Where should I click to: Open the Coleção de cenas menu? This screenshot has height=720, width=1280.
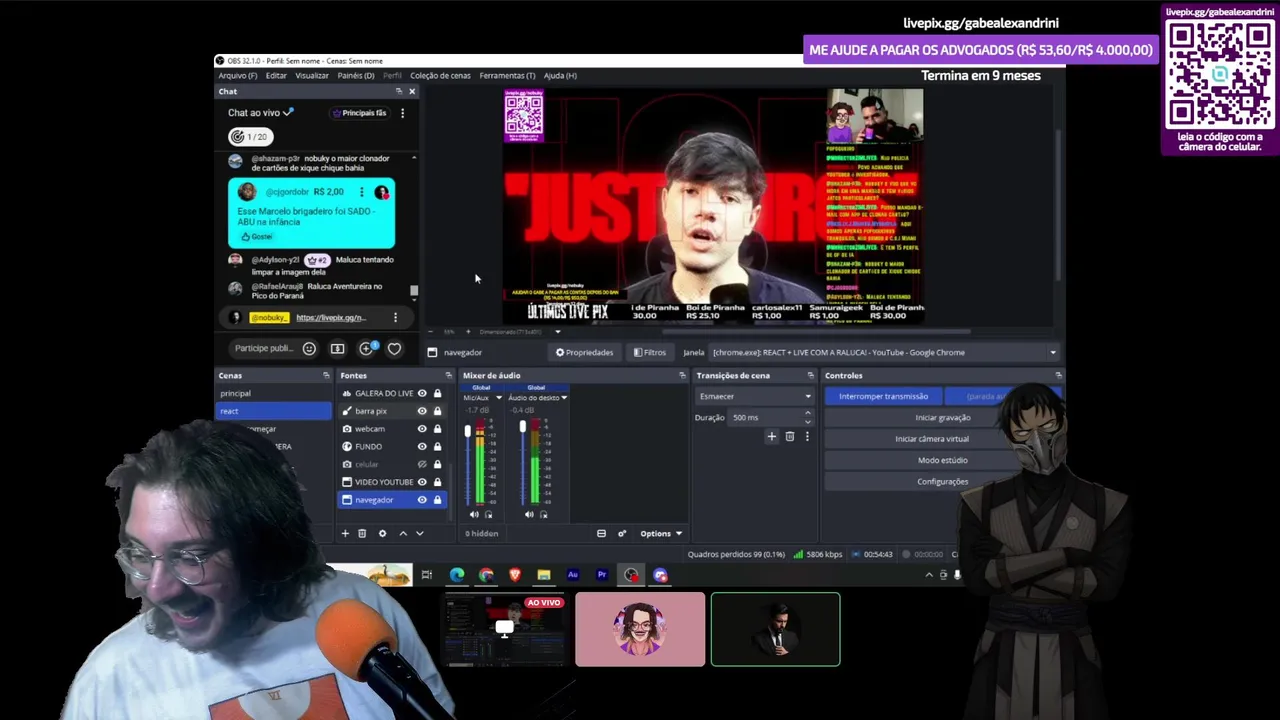pyautogui.click(x=440, y=75)
